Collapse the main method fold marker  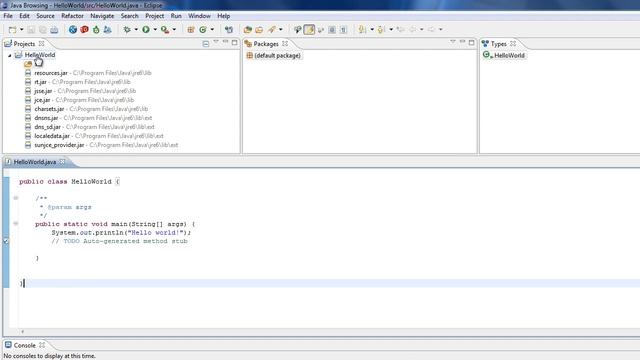tap(16, 224)
